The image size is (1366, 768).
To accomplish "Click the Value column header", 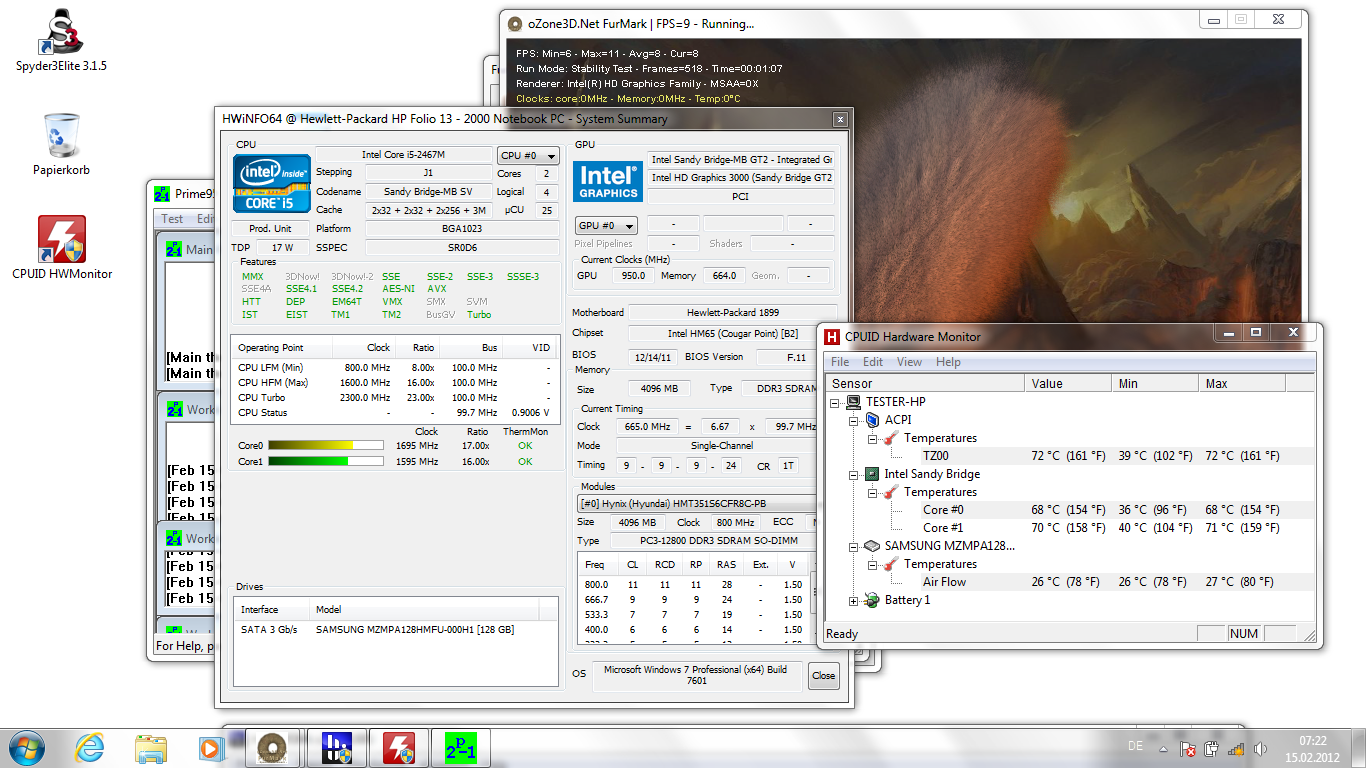I will tap(1068, 383).
